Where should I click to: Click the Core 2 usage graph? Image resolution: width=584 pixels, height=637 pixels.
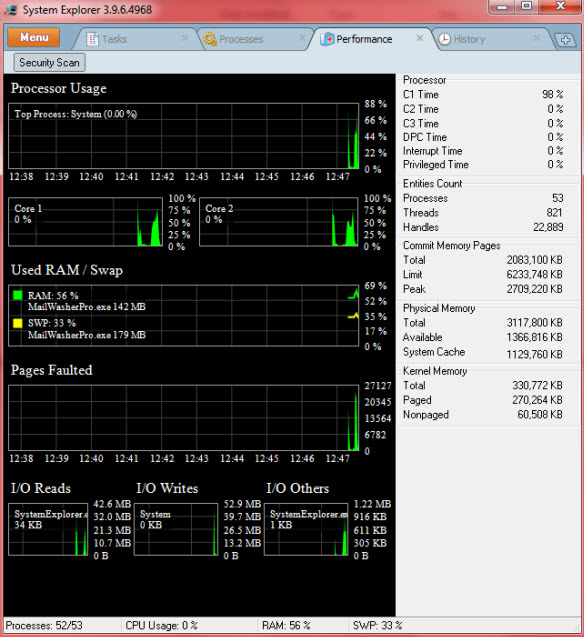pyautogui.click(x=279, y=222)
